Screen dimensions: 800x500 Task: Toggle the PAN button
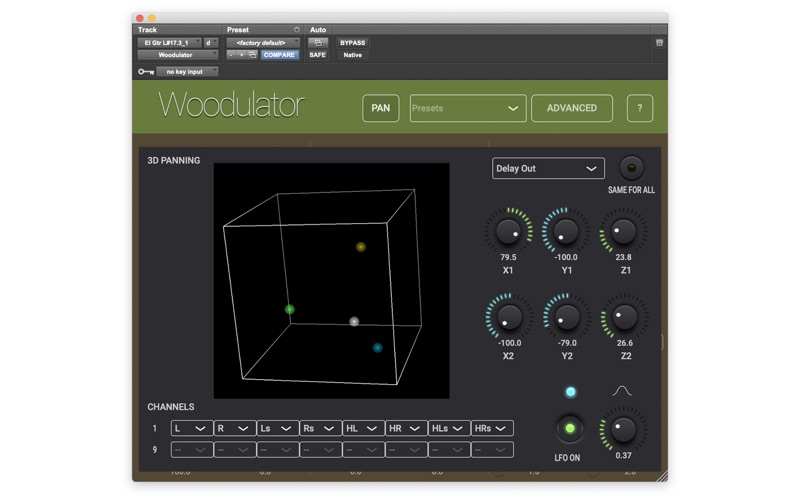(381, 108)
